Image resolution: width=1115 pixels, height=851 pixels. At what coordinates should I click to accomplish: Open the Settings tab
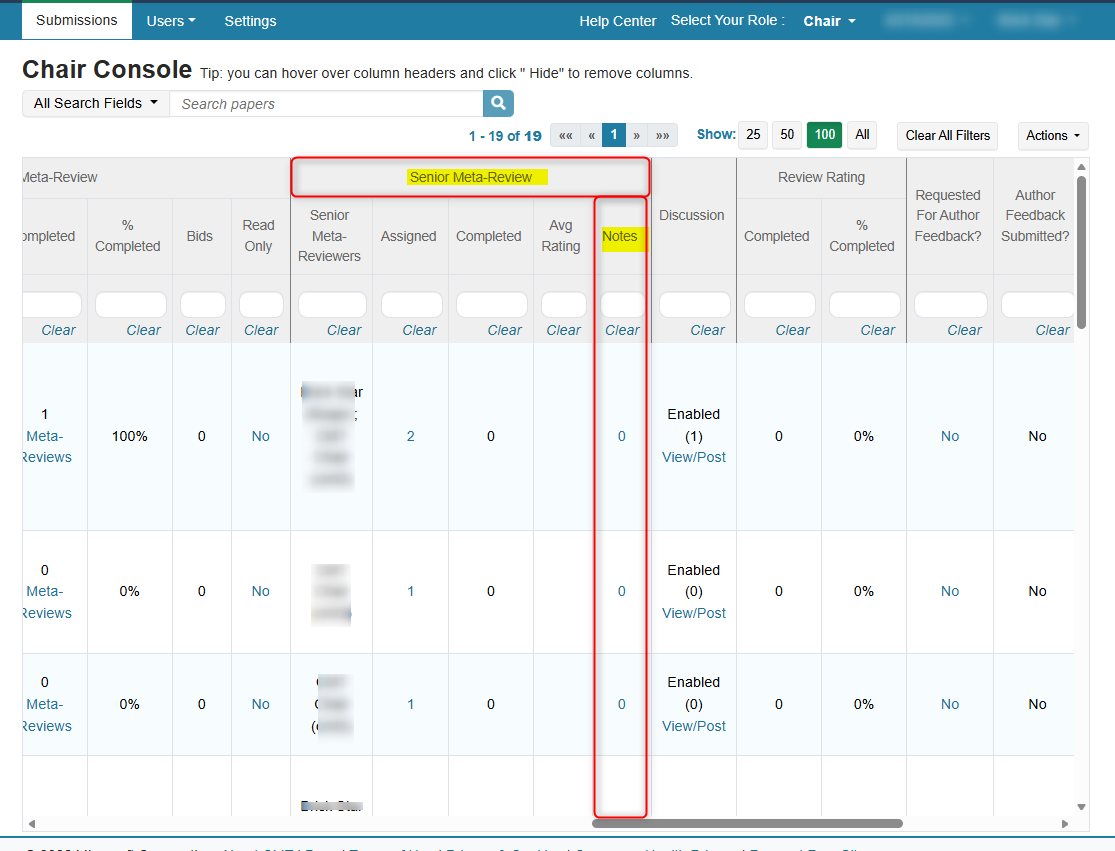(250, 21)
